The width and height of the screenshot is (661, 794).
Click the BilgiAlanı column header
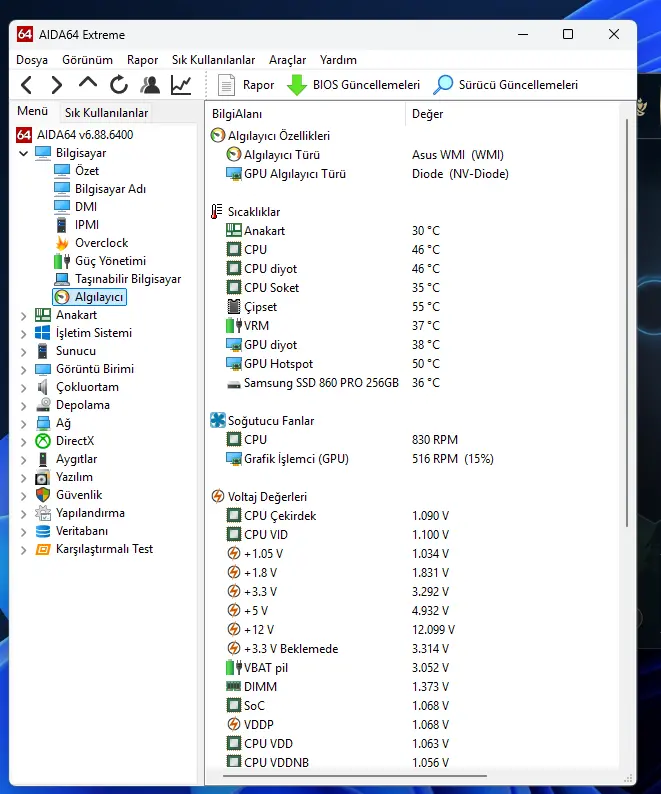click(306, 114)
